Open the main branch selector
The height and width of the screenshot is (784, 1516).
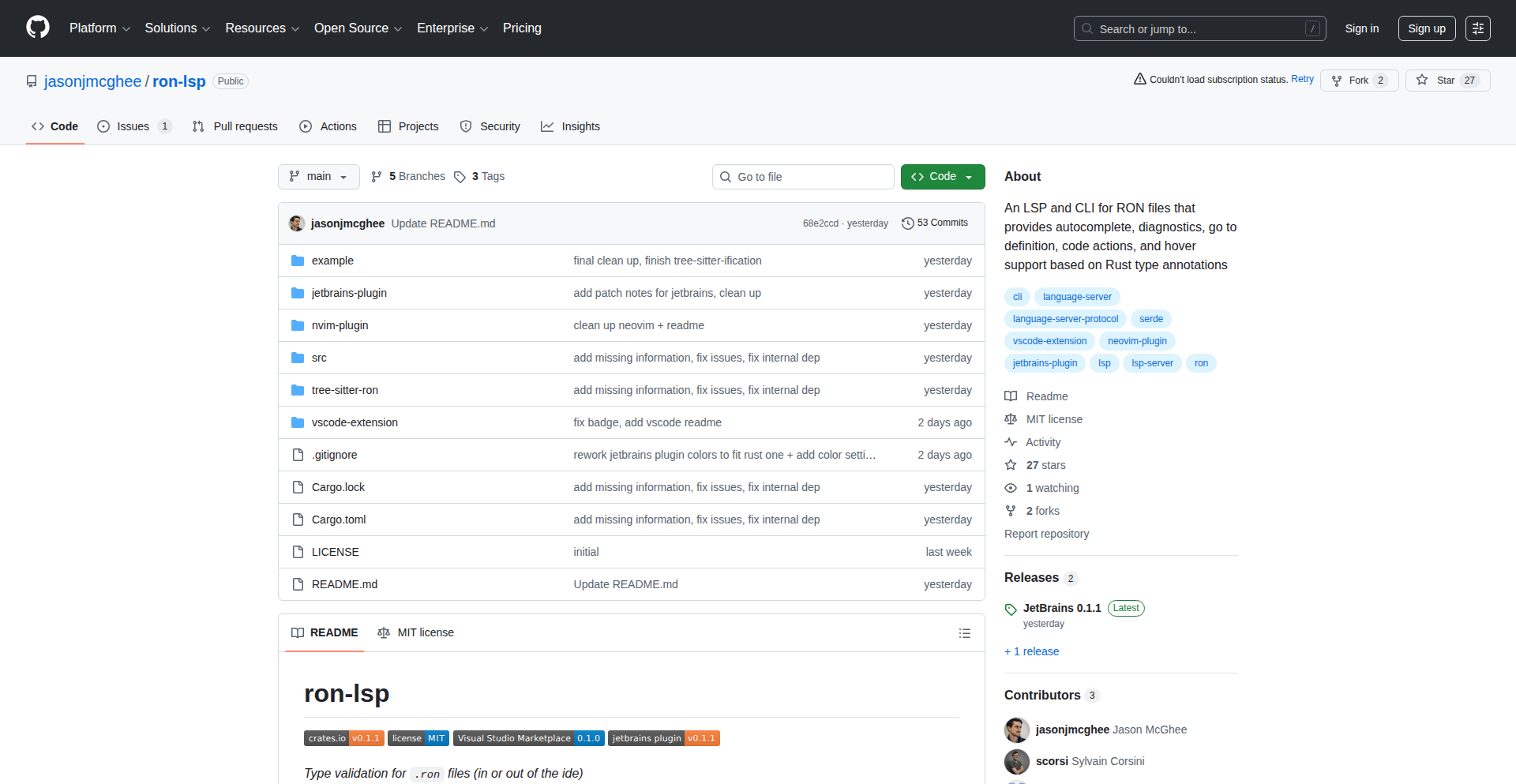319,177
